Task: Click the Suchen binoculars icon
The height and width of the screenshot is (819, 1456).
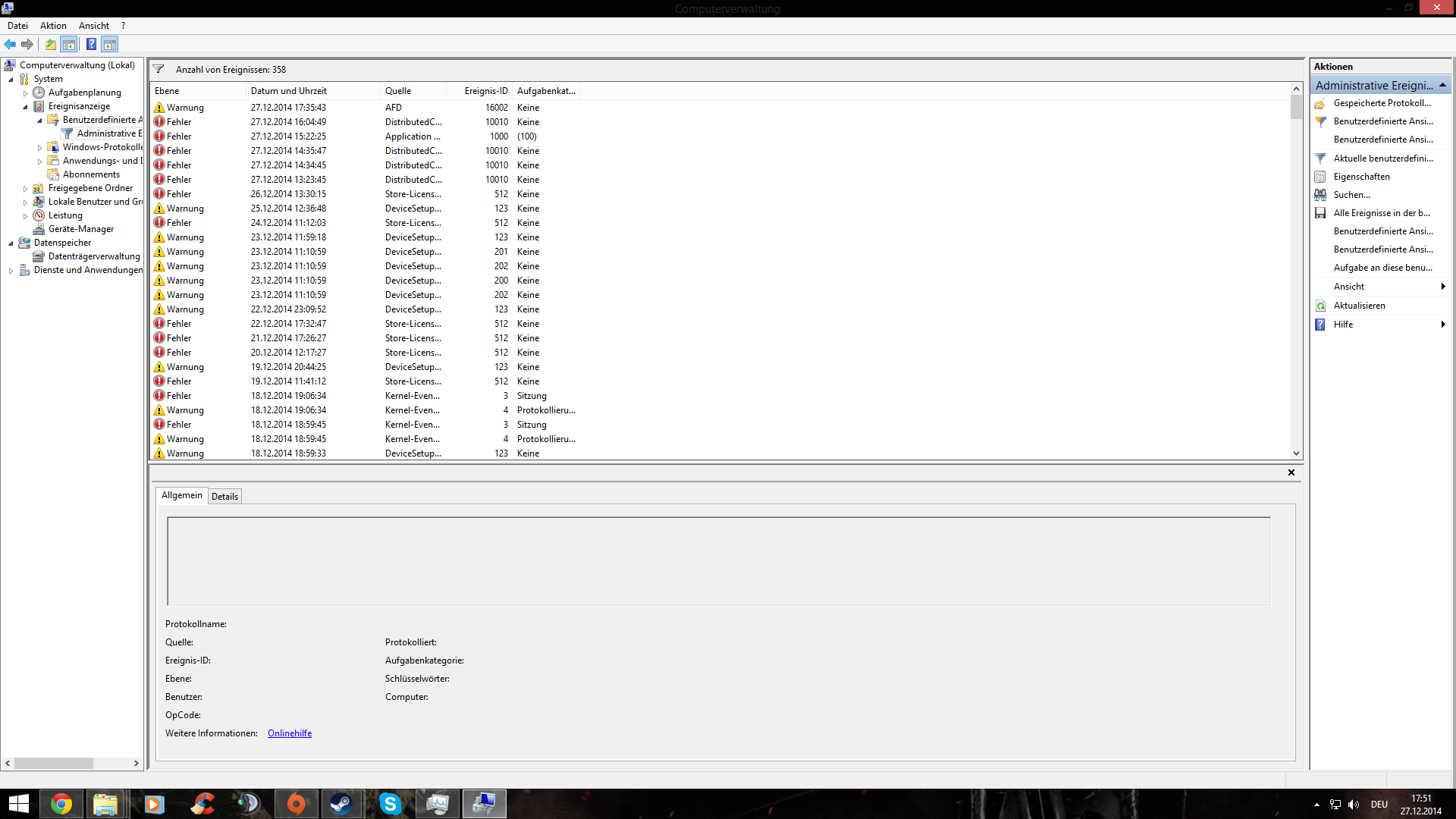Action: click(x=1320, y=195)
